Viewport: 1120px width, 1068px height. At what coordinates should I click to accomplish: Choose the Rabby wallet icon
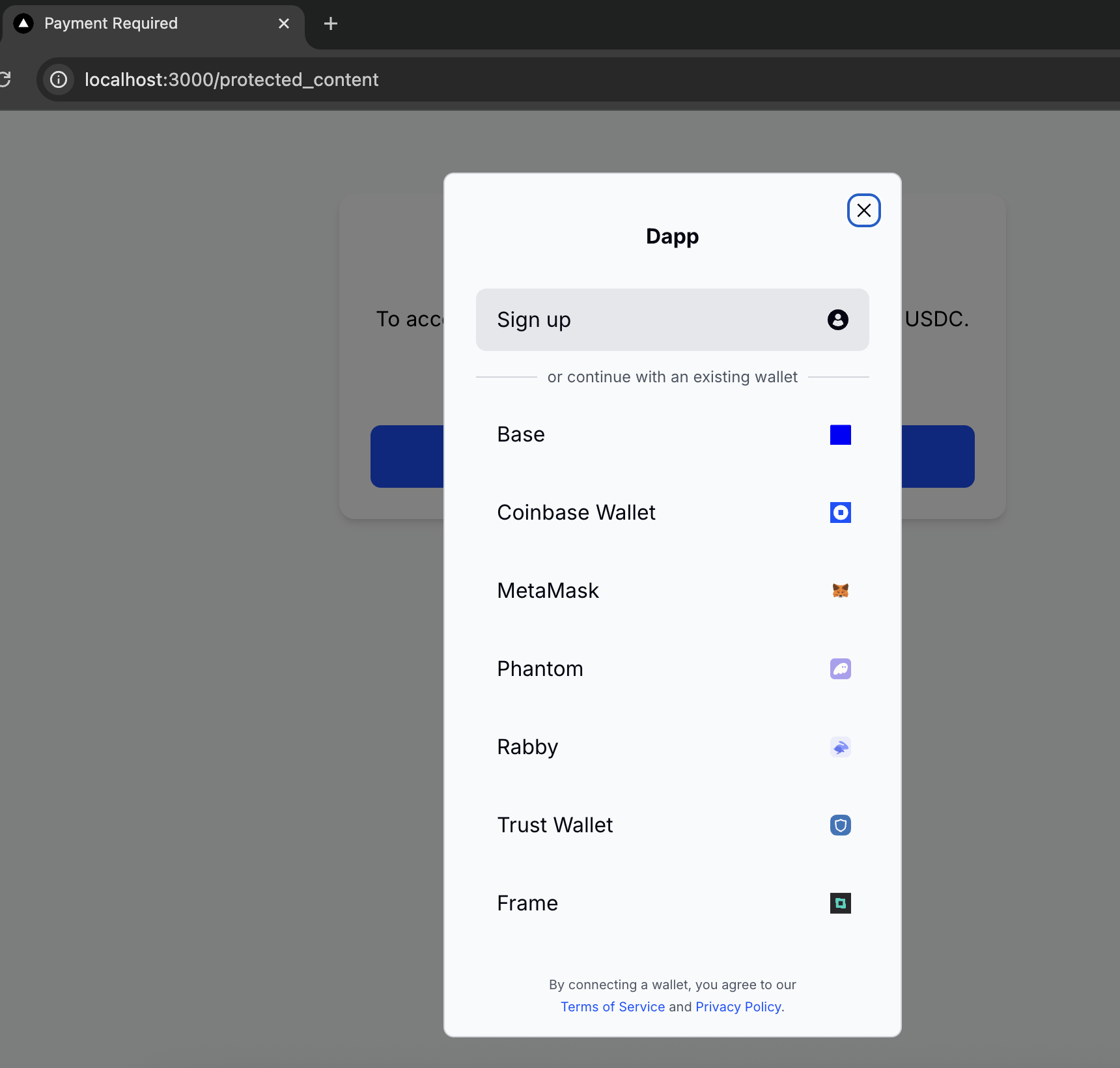tap(840, 747)
